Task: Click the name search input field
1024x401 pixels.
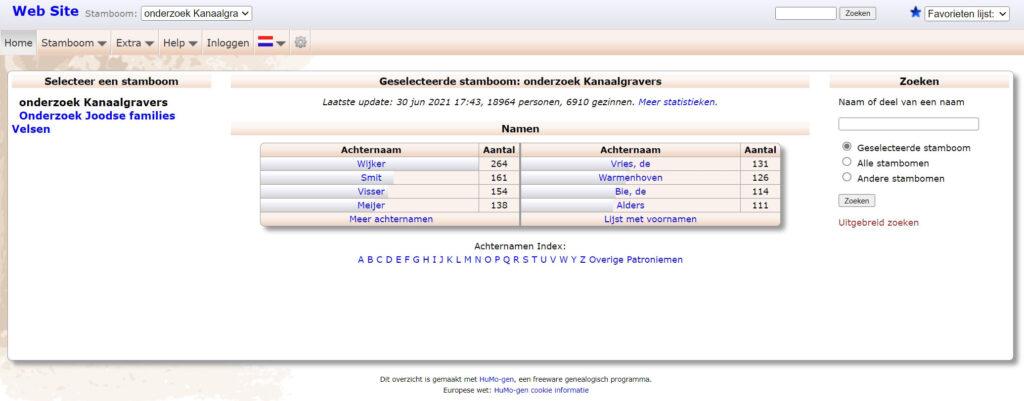Action: [x=908, y=124]
